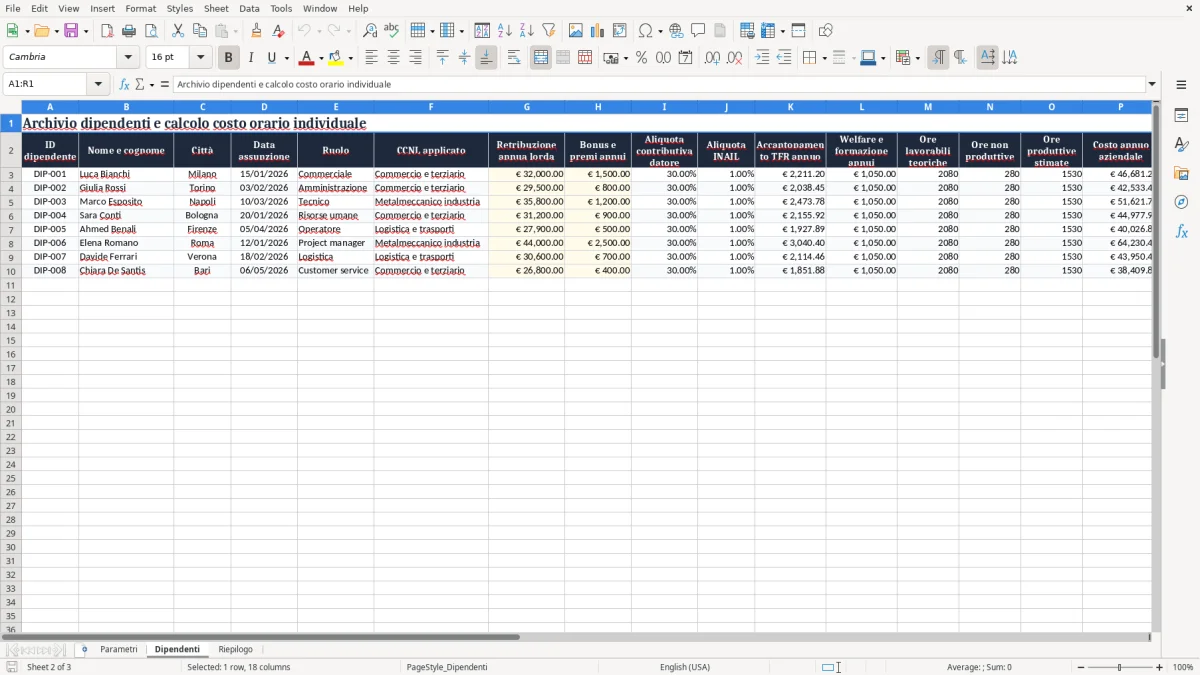The height and width of the screenshot is (675, 1200).
Task: Toggle left-to-right text direction
Action: pos(938,58)
